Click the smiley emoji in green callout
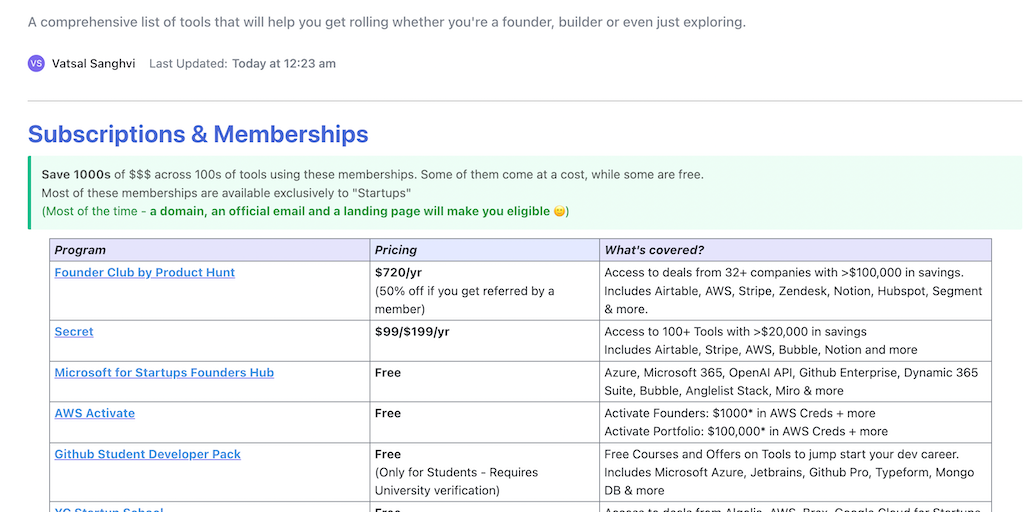 560,212
